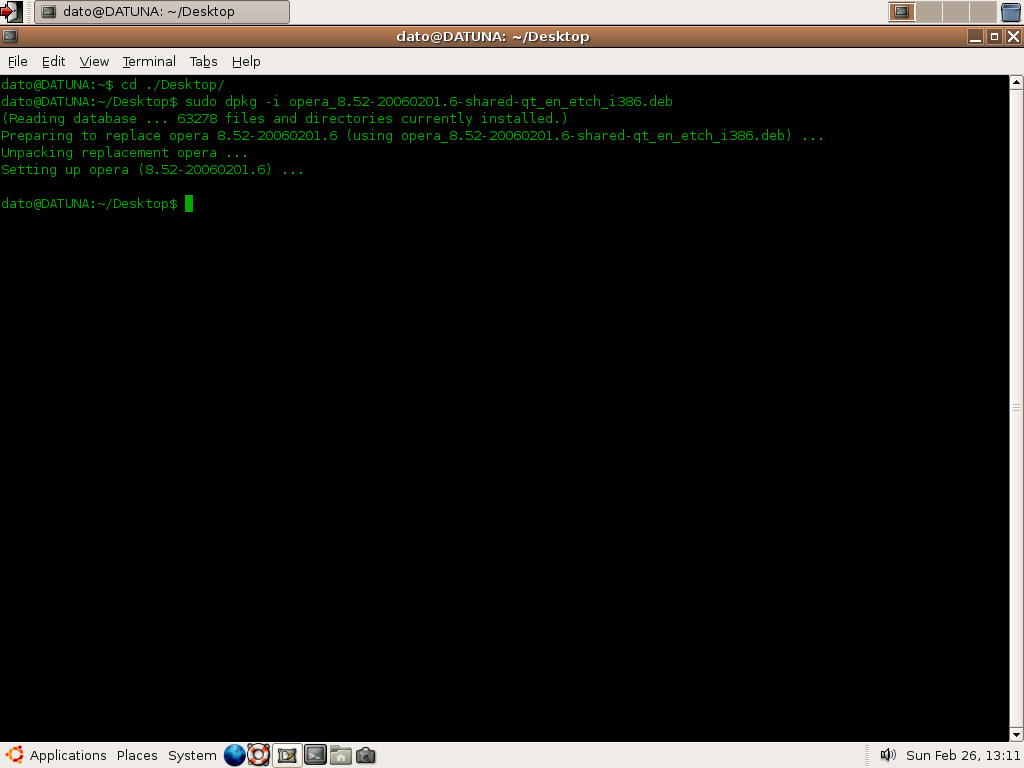Image resolution: width=1024 pixels, height=768 pixels.
Task: Click the terminal launcher icon in the bottom panel
Action: pyautogui.click(x=315, y=755)
